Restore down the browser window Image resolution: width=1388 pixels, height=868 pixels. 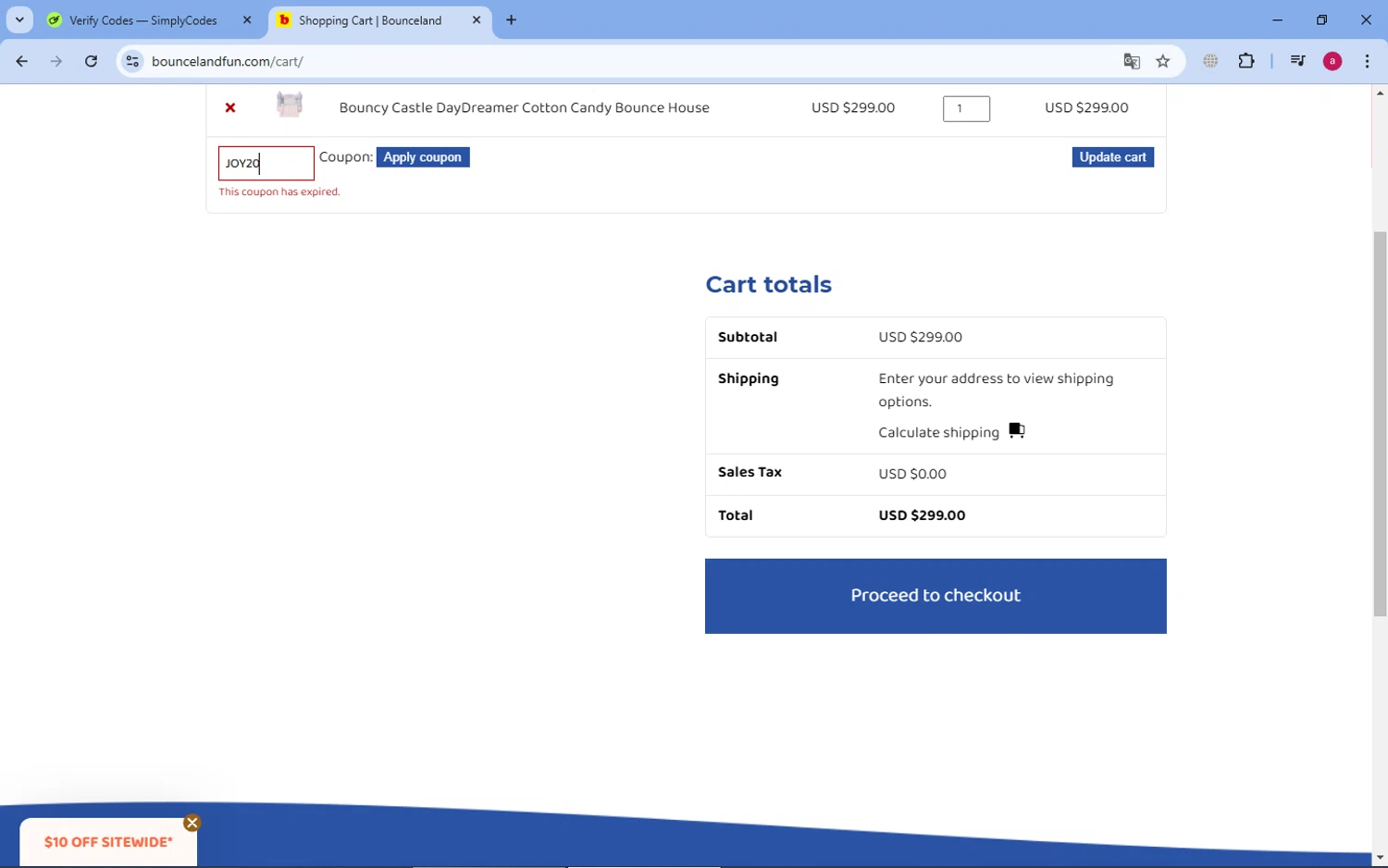1321,20
